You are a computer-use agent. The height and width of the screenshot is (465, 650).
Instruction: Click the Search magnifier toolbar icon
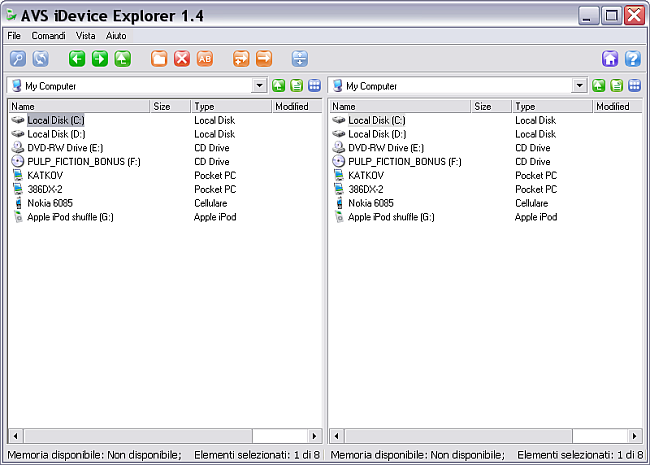click(18, 58)
